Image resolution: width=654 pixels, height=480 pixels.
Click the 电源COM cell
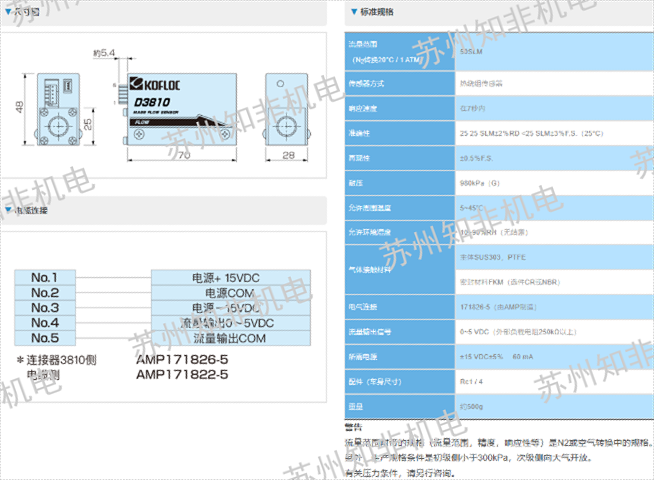click(231, 293)
